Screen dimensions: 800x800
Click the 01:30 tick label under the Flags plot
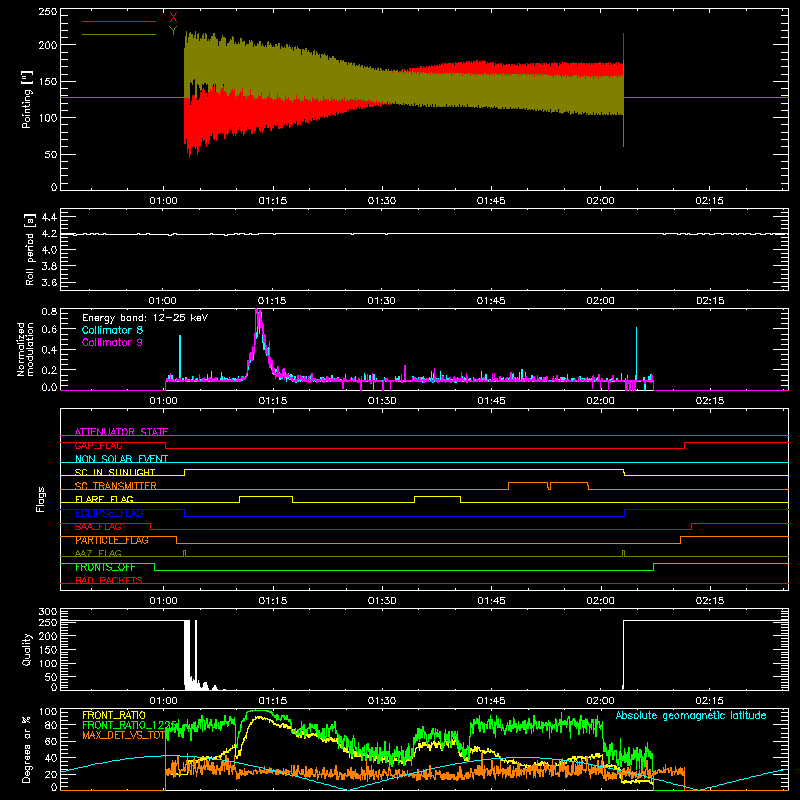click(382, 601)
